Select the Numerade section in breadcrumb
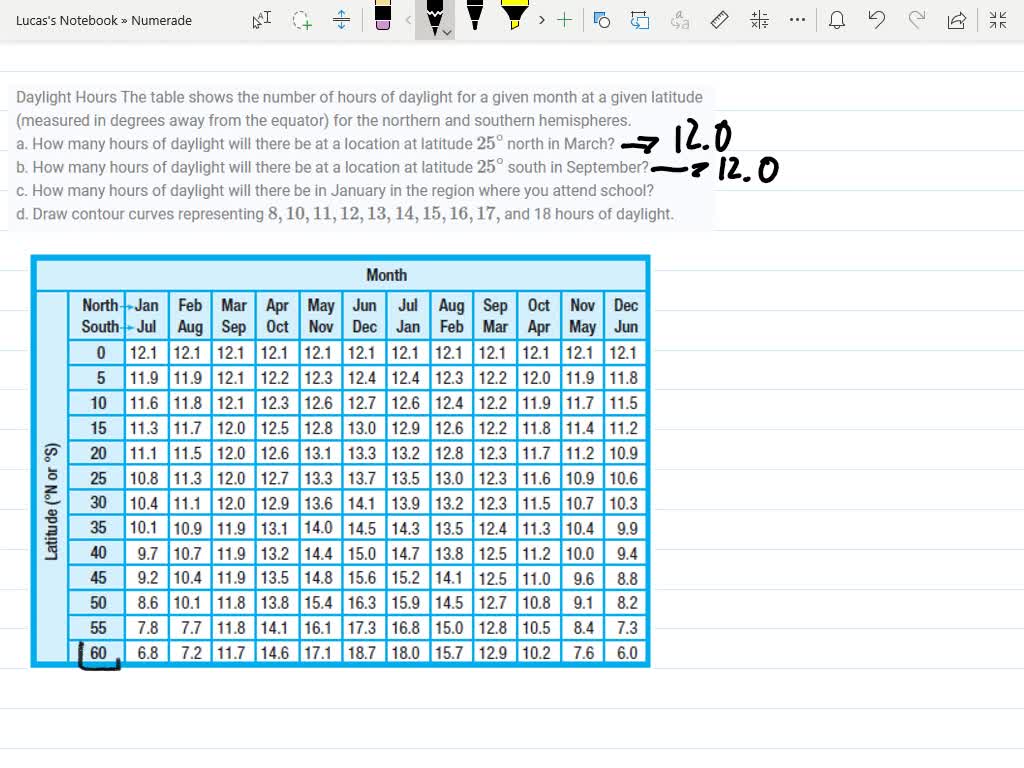The height and width of the screenshot is (768, 1024). [160, 19]
